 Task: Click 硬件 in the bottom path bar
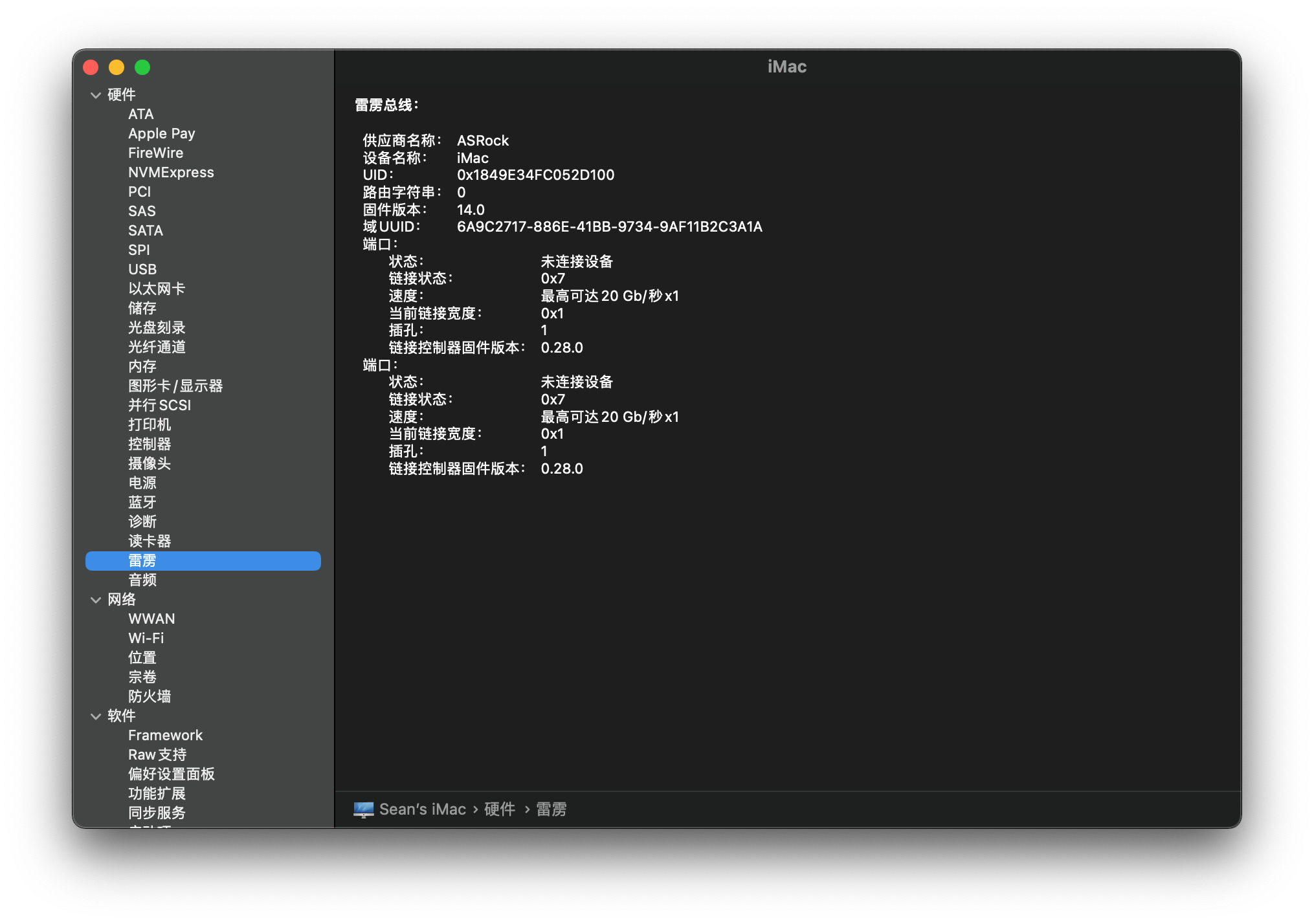point(500,809)
